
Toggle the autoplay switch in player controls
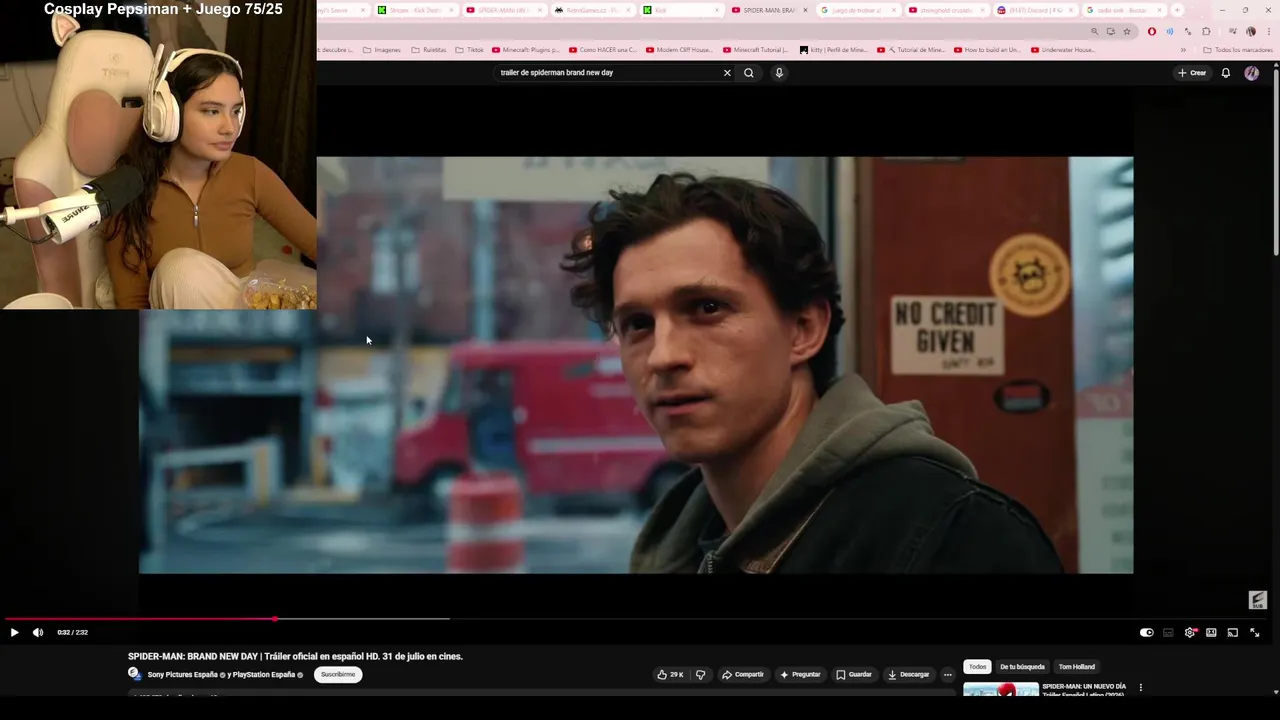(1146, 632)
